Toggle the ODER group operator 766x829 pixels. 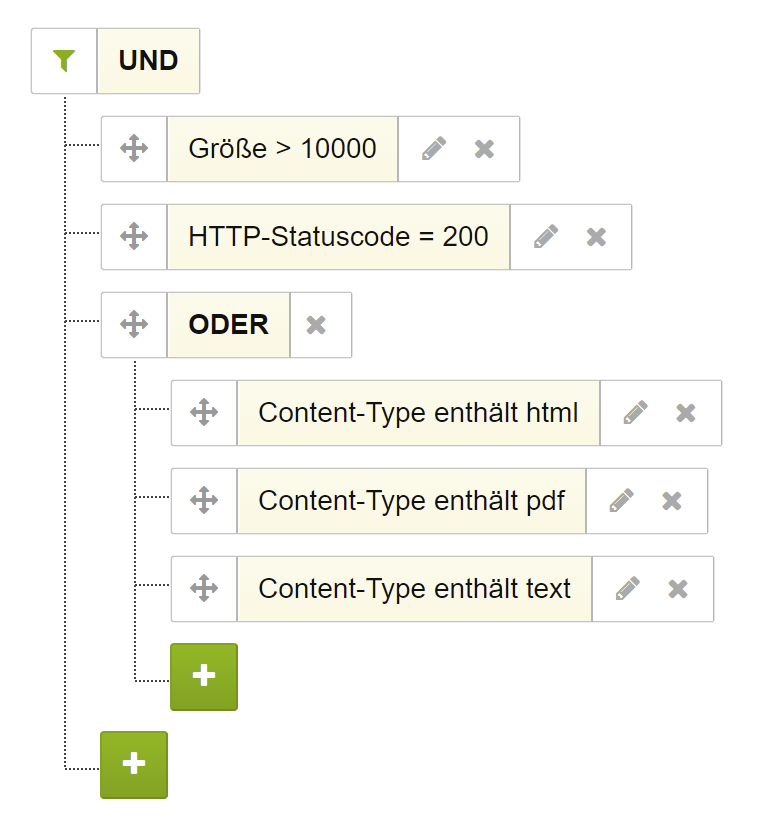[x=228, y=325]
